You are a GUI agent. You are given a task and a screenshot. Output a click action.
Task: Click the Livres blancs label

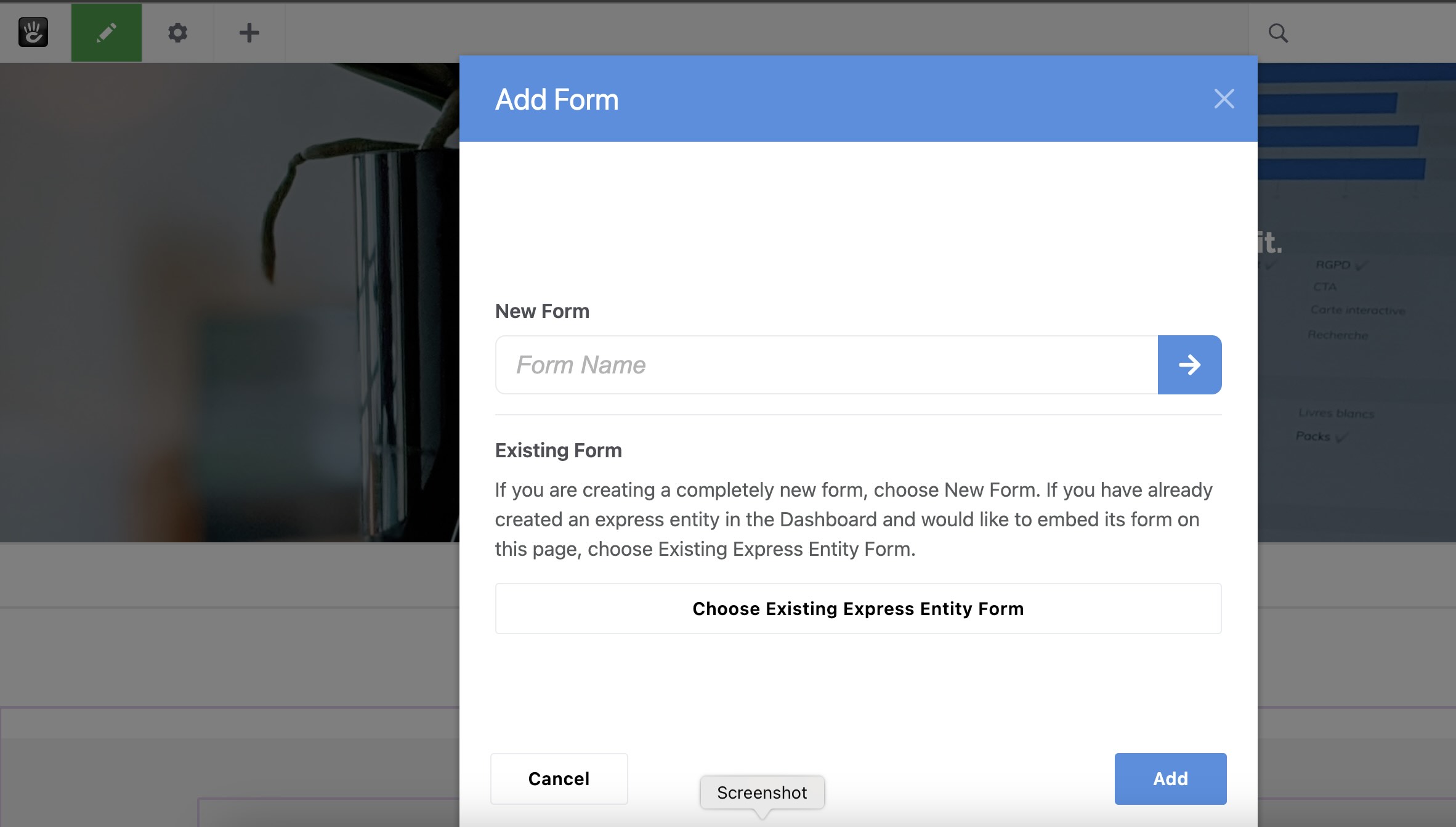1335,413
